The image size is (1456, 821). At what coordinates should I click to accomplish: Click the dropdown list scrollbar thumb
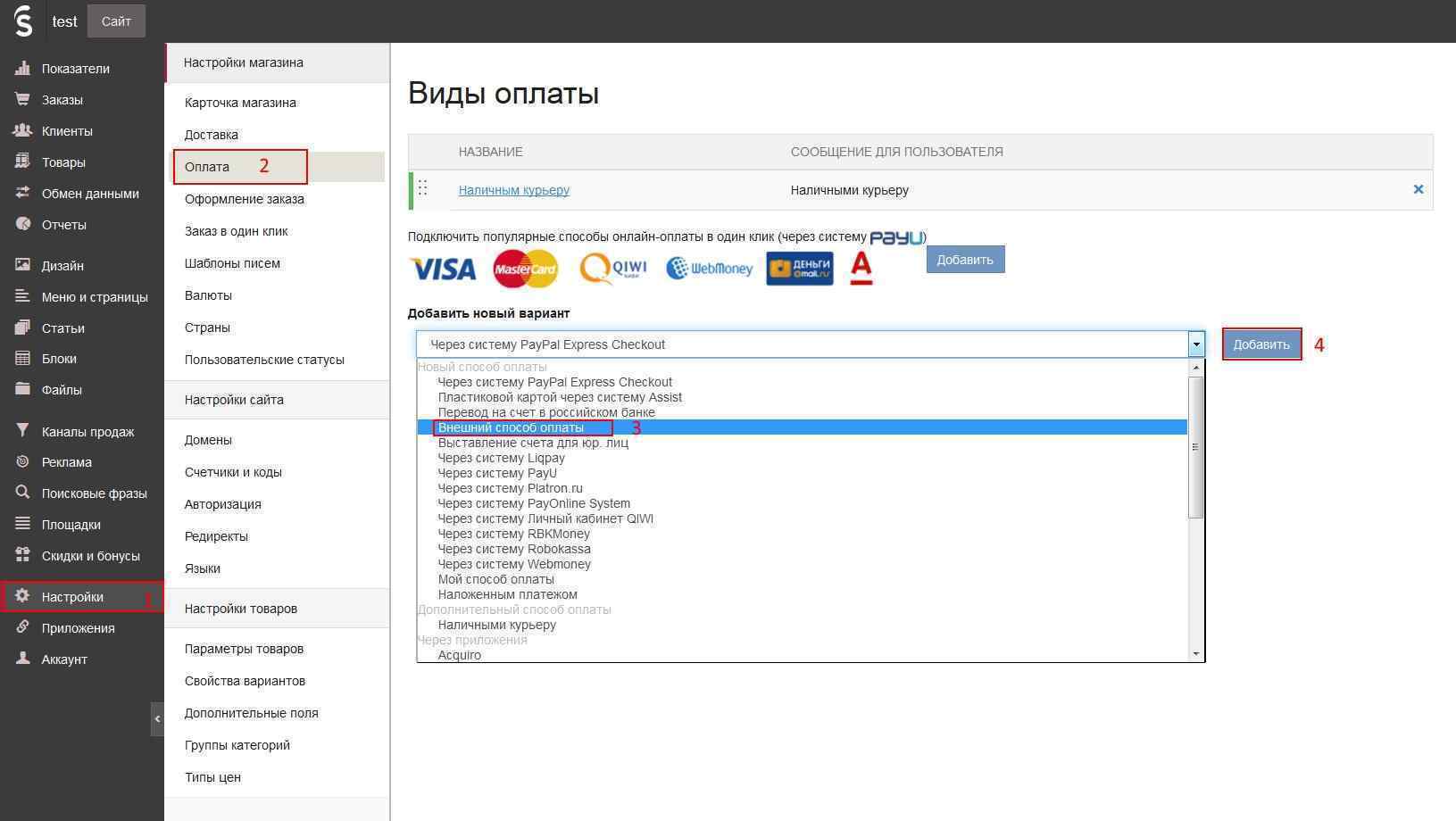1195,446
